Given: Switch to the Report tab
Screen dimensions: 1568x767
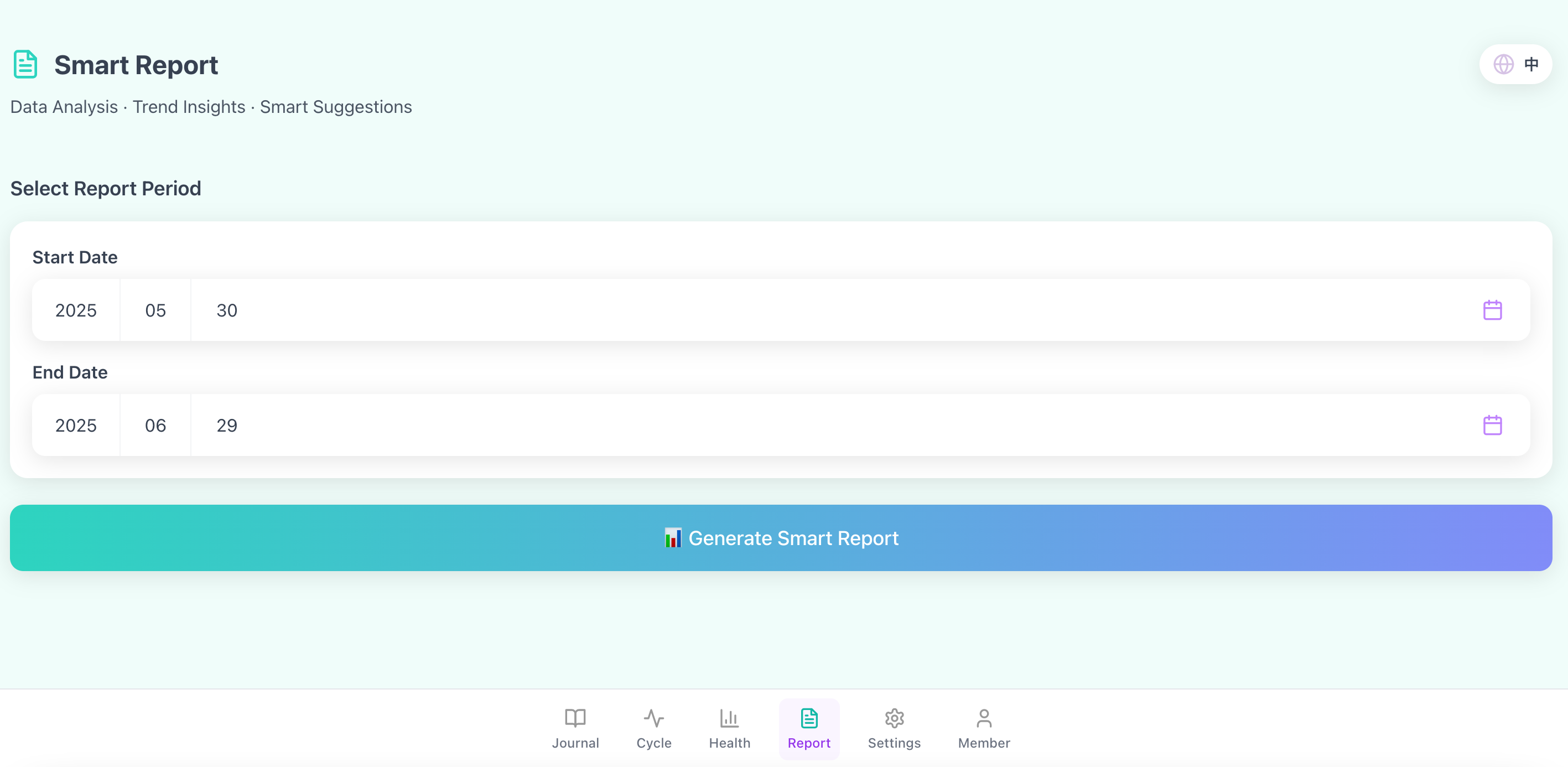Looking at the screenshot, I should [x=808, y=729].
